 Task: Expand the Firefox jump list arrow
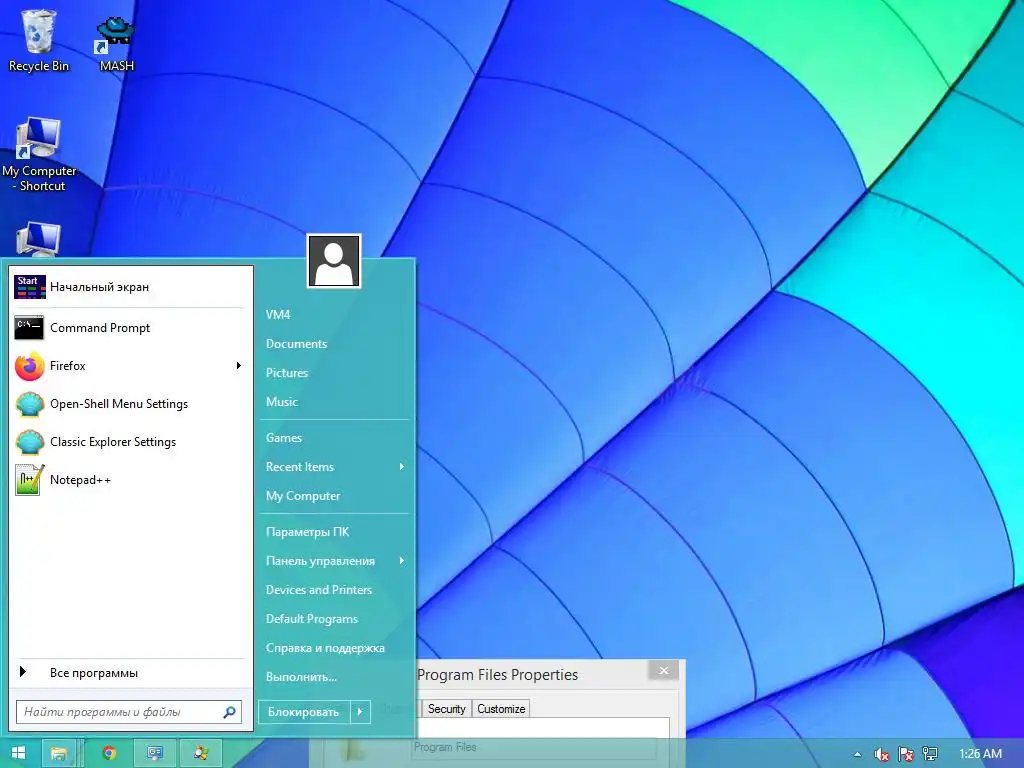click(x=239, y=366)
